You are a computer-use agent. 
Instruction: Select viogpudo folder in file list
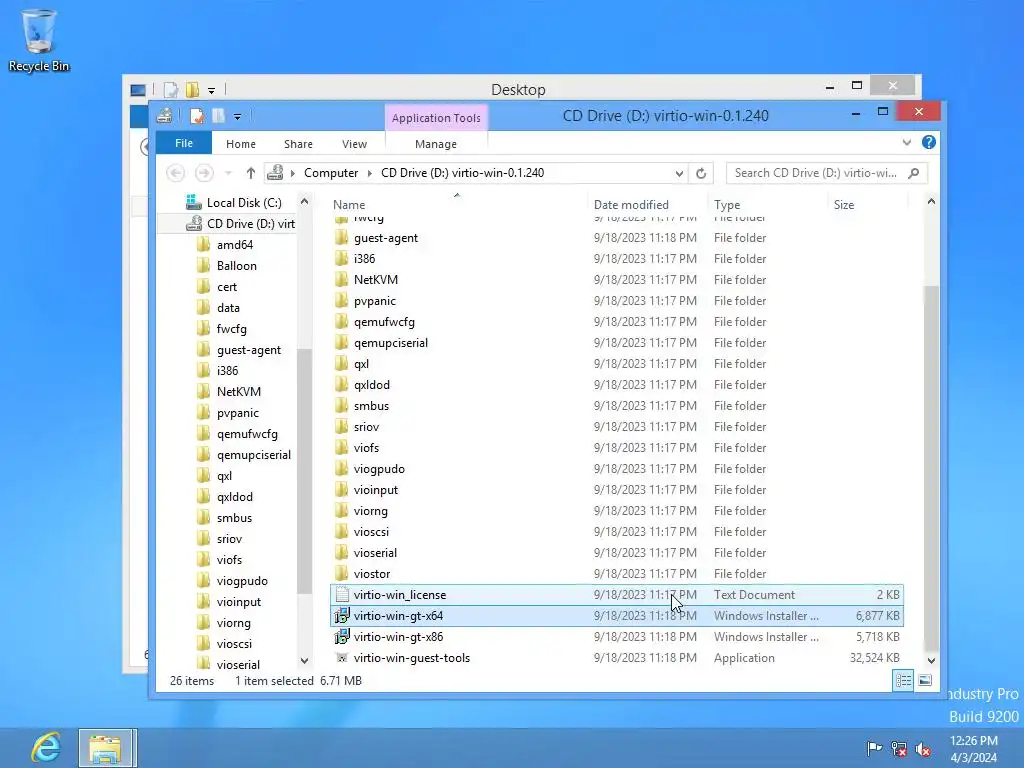(x=379, y=469)
